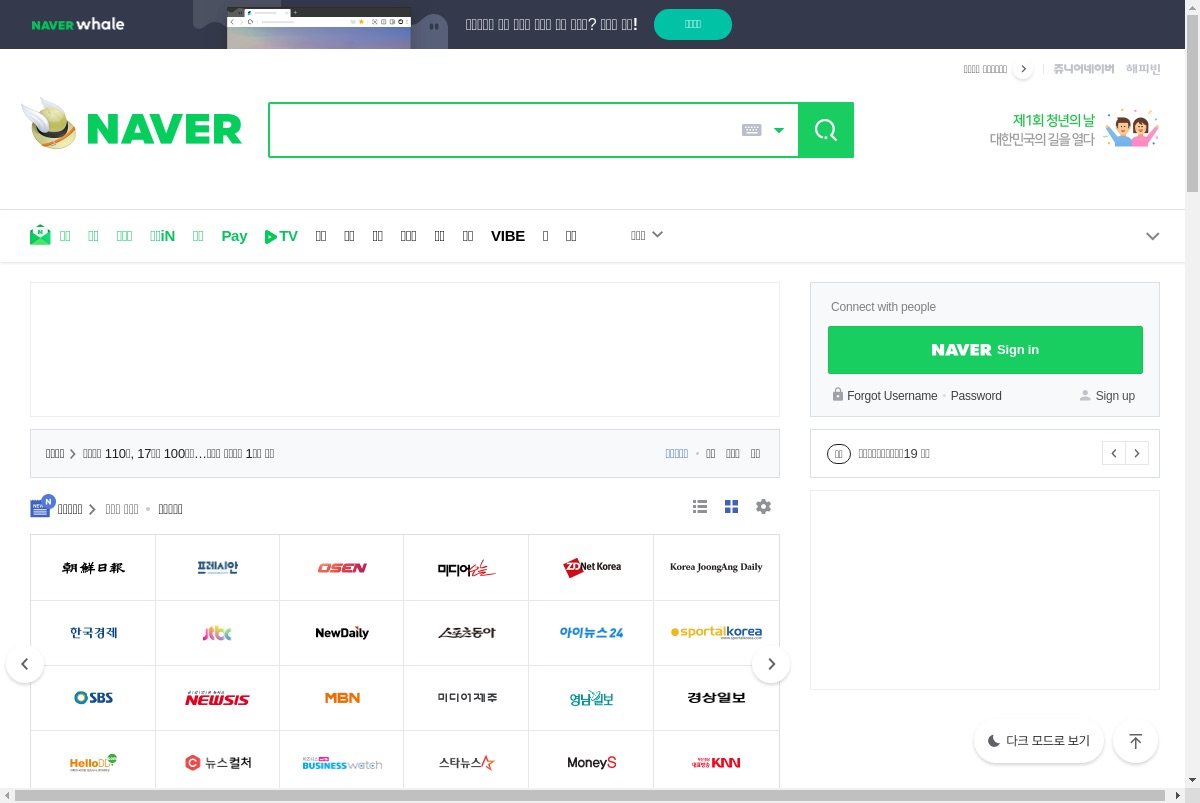Open the HelloDD press logo
The image size is (1200, 803).
tap(93, 763)
